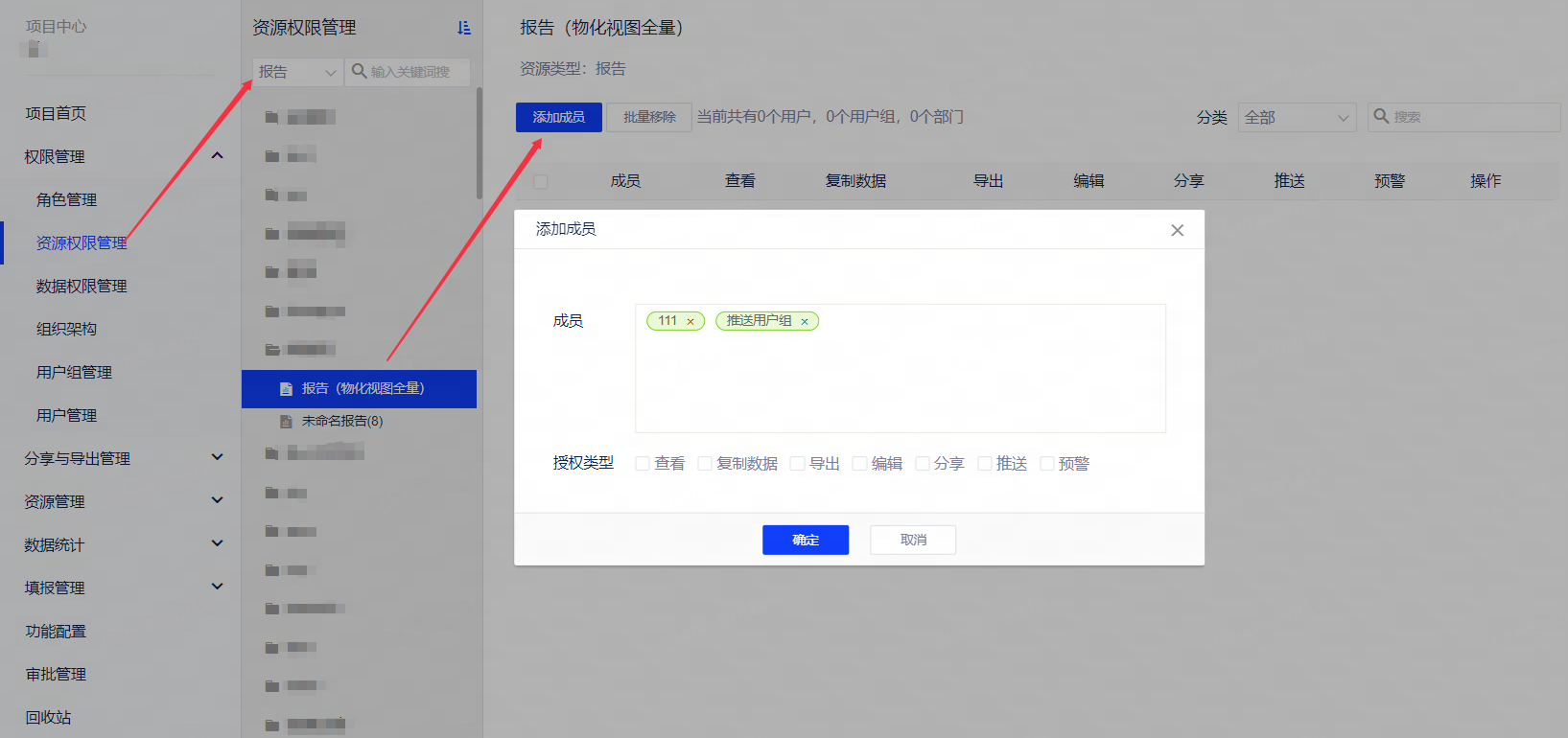Close the 添加成员 dialog with X

point(1177,230)
